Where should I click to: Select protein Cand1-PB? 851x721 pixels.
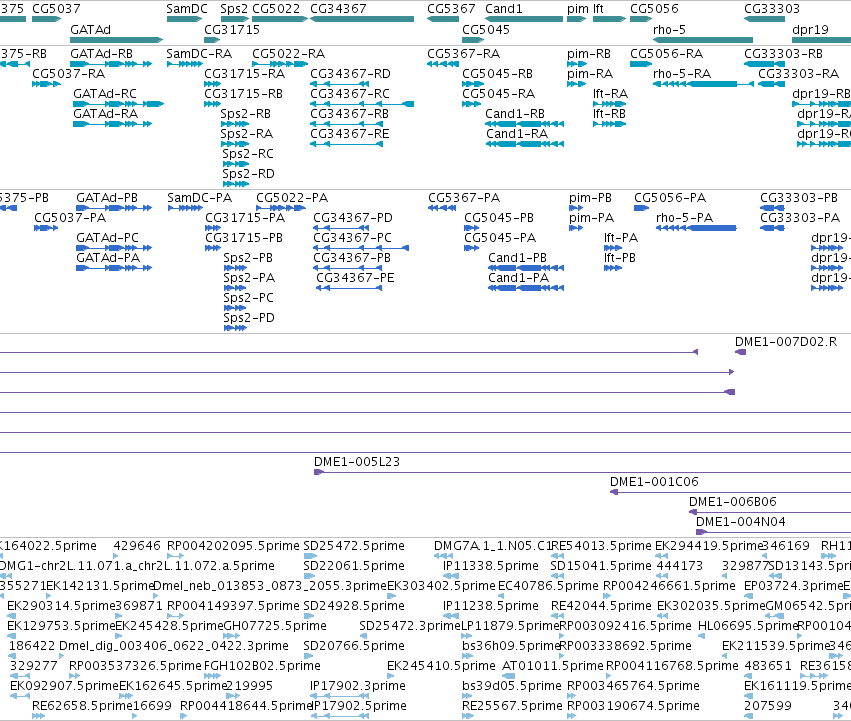(526, 268)
